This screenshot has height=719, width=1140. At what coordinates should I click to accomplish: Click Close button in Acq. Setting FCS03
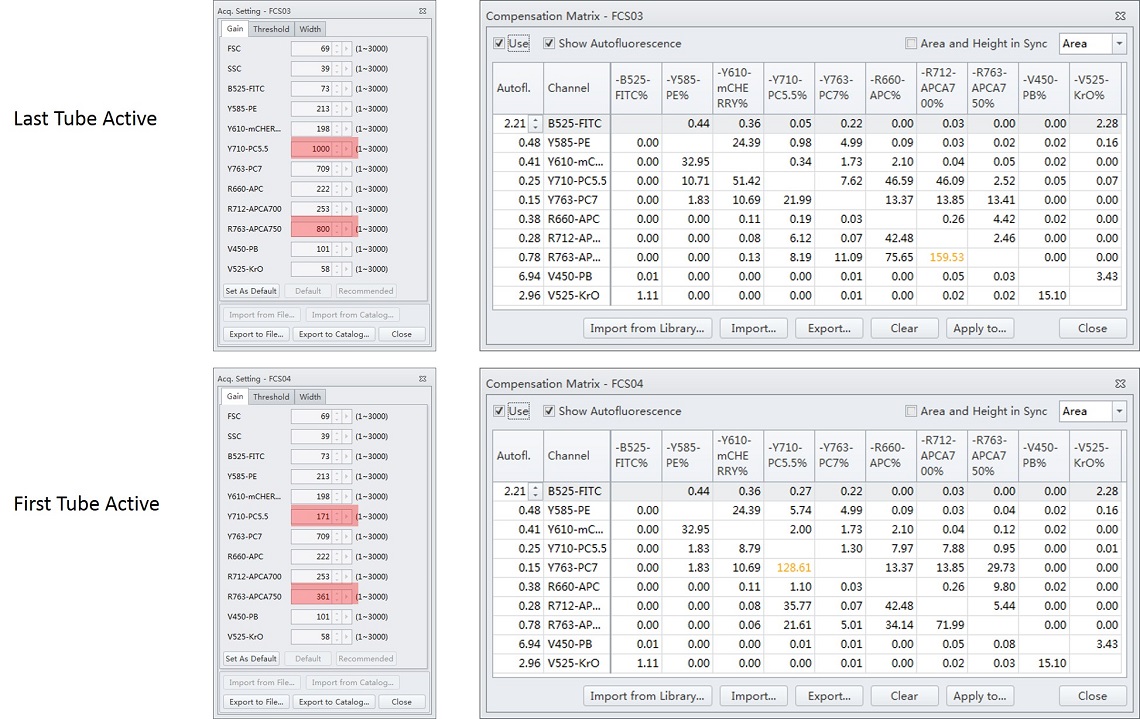pos(401,334)
